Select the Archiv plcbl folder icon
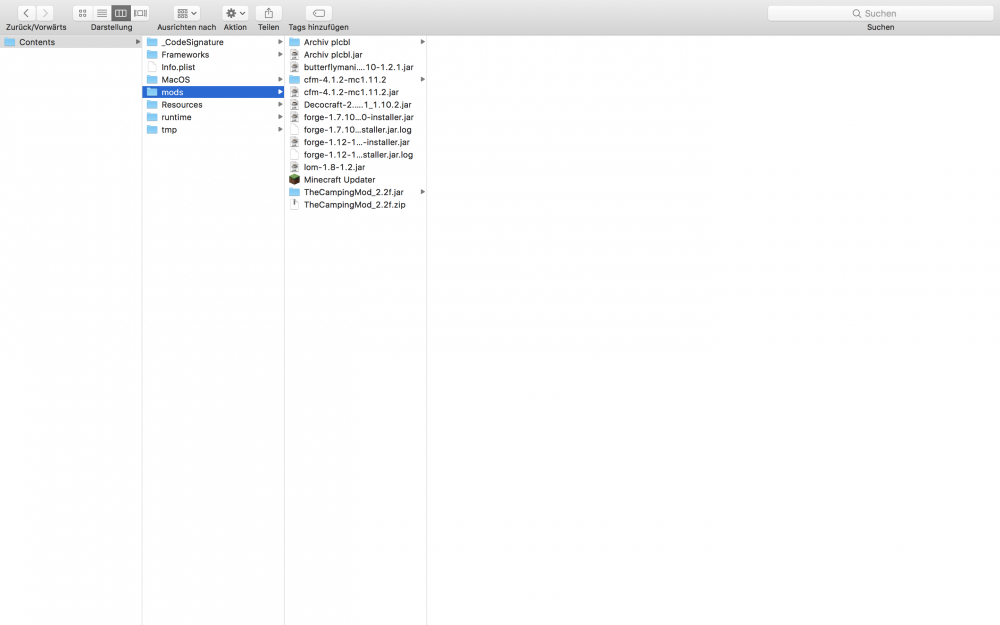Screen dimensions: 1000x625 point(294,42)
